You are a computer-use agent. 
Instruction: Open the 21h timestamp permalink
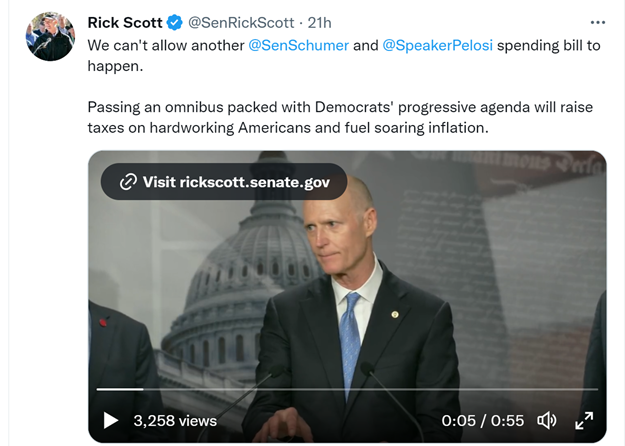(x=319, y=23)
